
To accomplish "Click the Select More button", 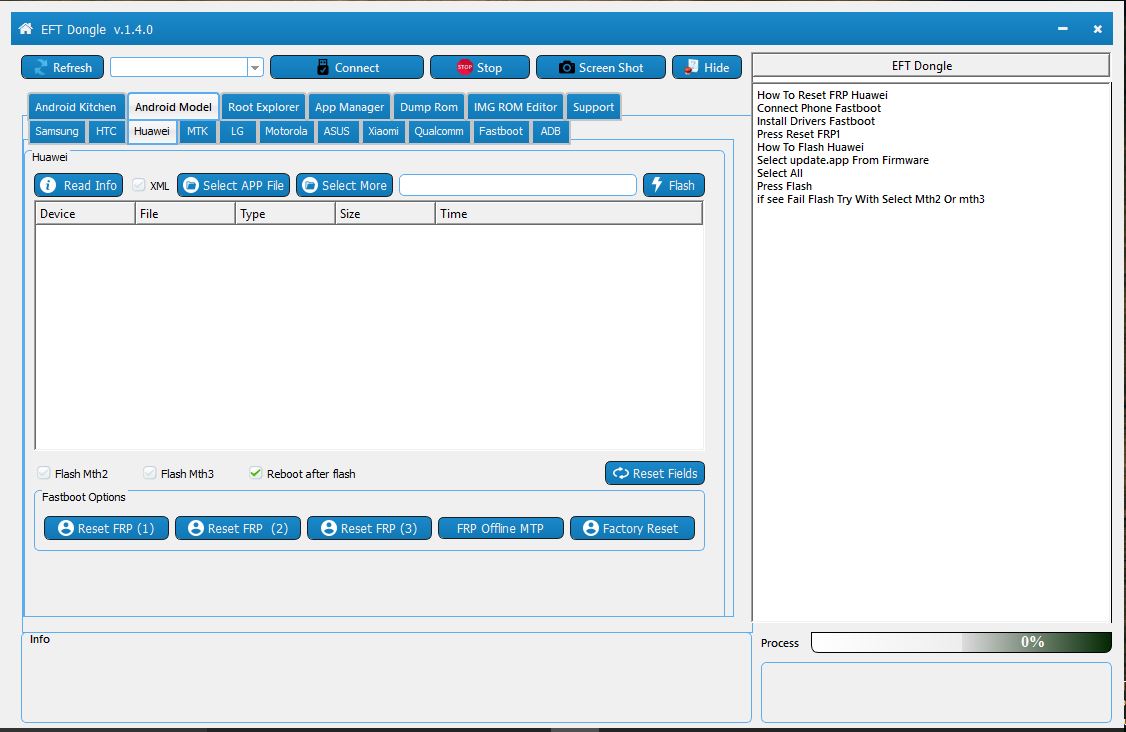I will (345, 185).
